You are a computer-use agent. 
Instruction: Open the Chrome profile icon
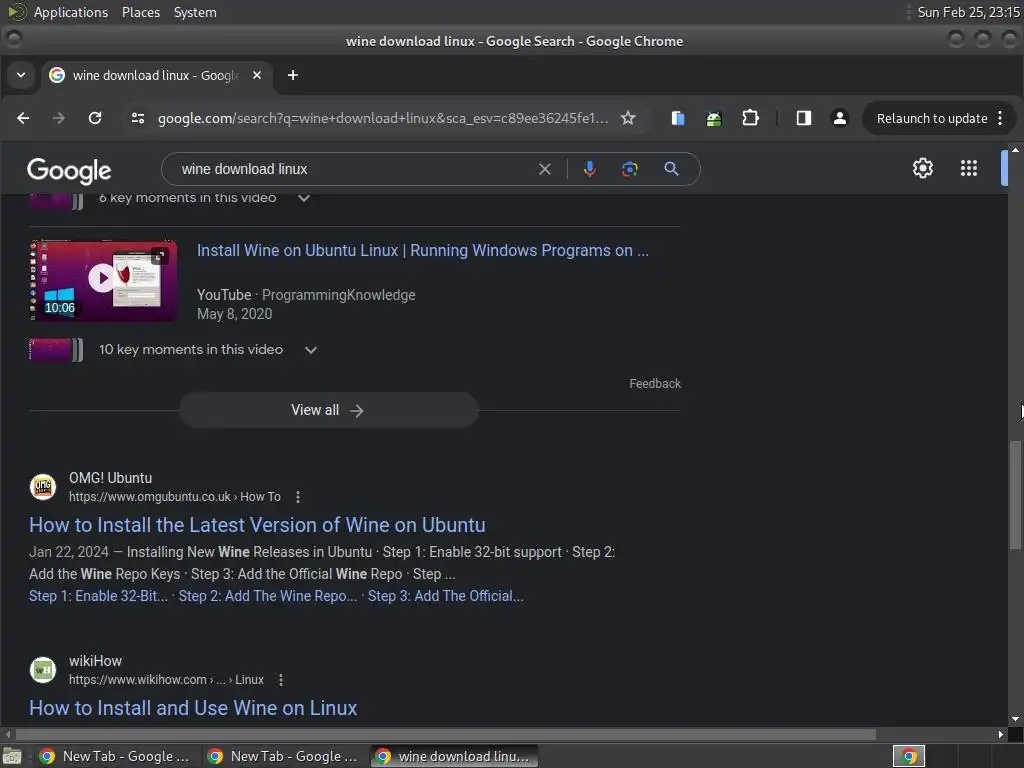pos(840,118)
